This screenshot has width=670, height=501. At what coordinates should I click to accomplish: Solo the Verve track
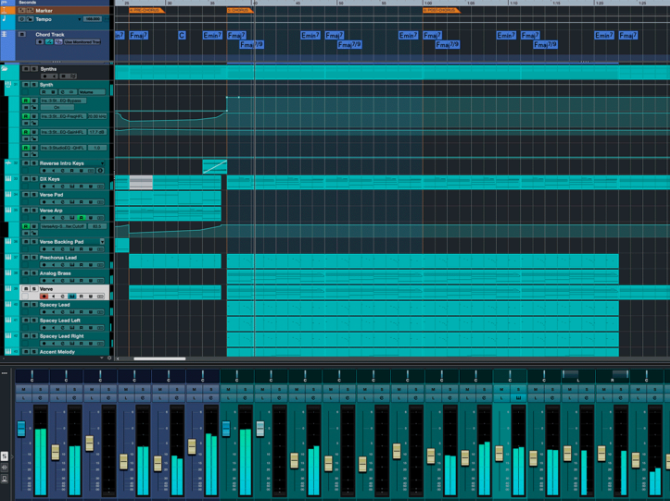click(x=35, y=289)
